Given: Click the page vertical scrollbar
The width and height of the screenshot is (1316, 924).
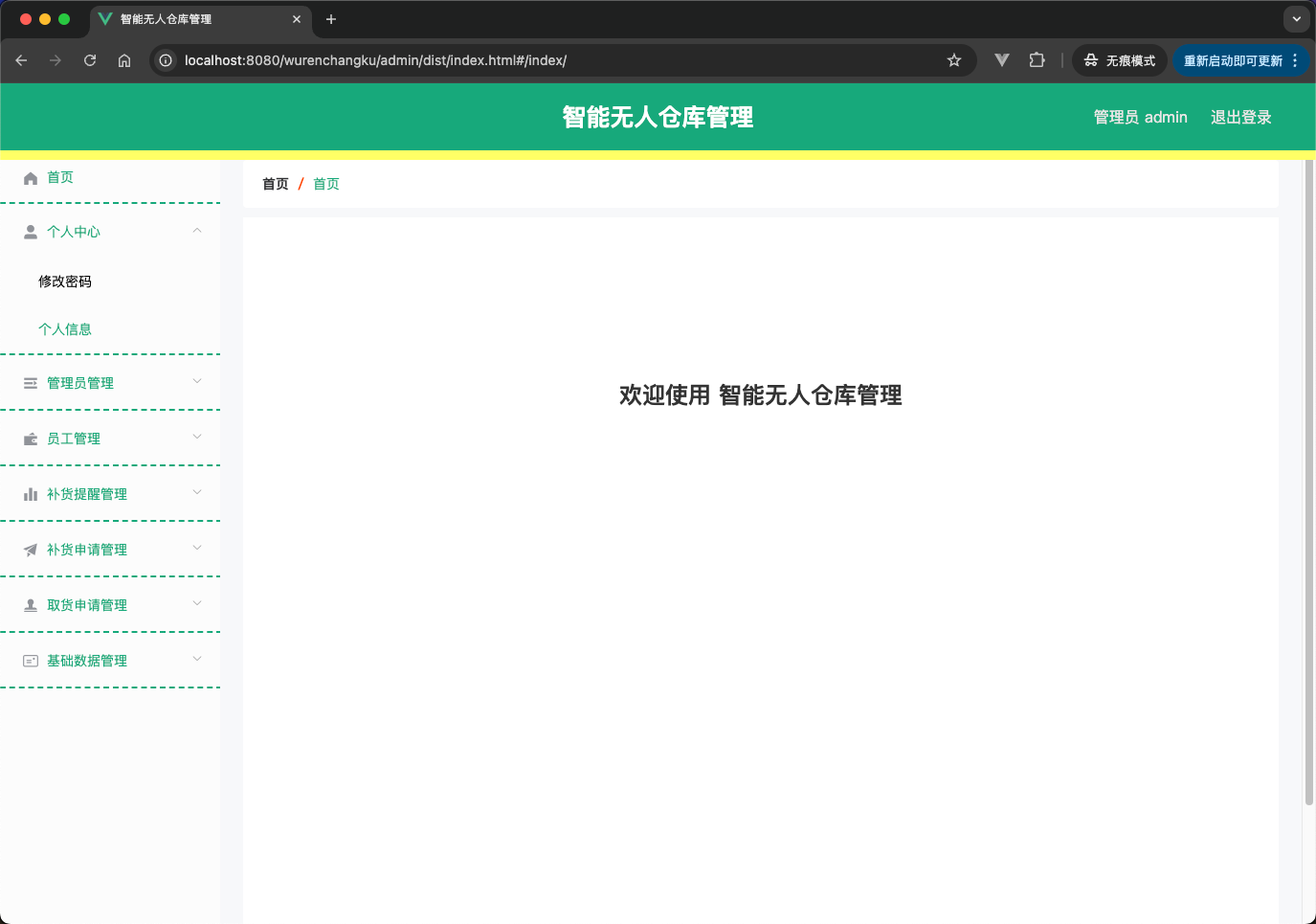Looking at the screenshot, I should (x=1309, y=482).
